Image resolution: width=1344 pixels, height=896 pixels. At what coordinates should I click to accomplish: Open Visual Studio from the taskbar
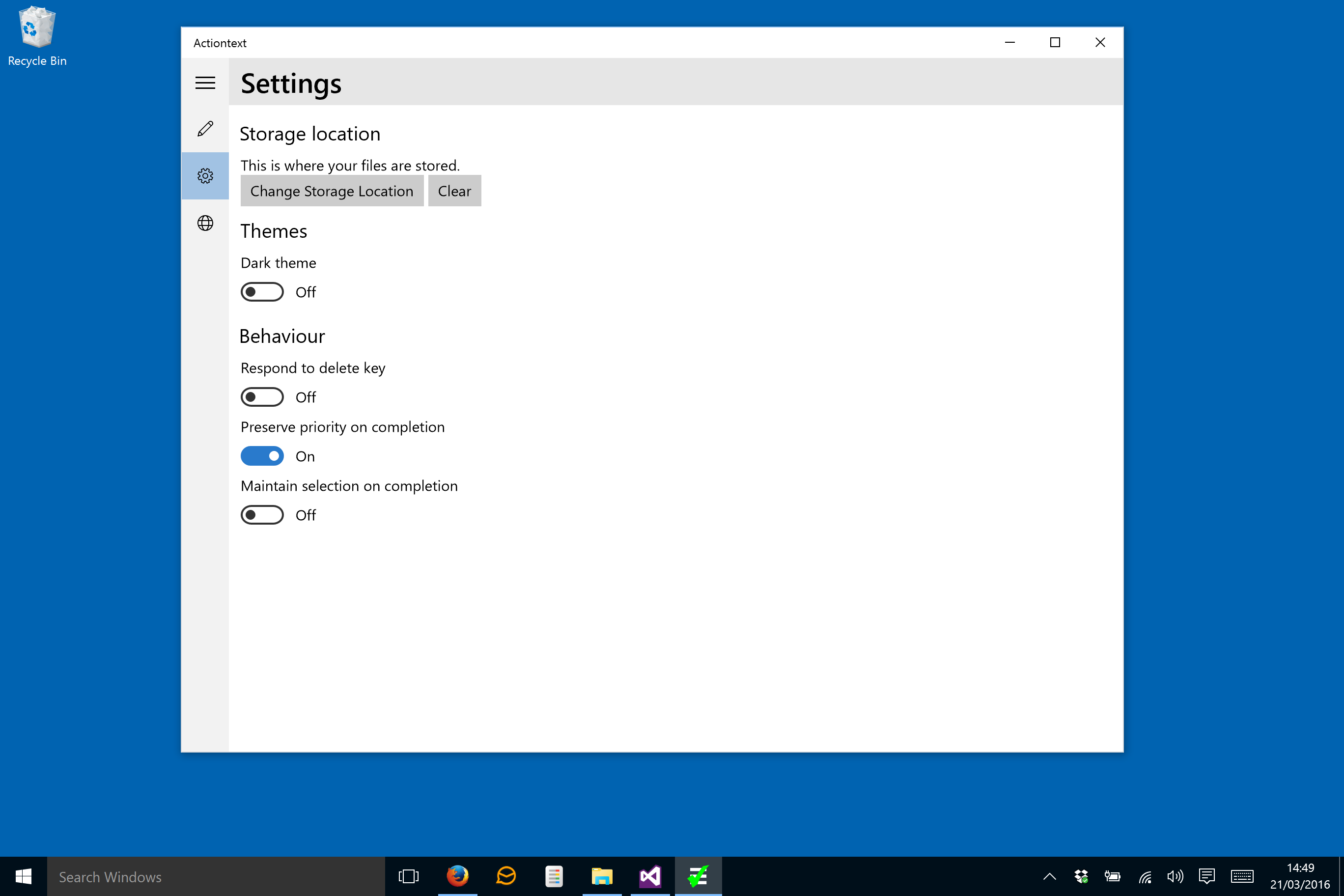coord(650,876)
